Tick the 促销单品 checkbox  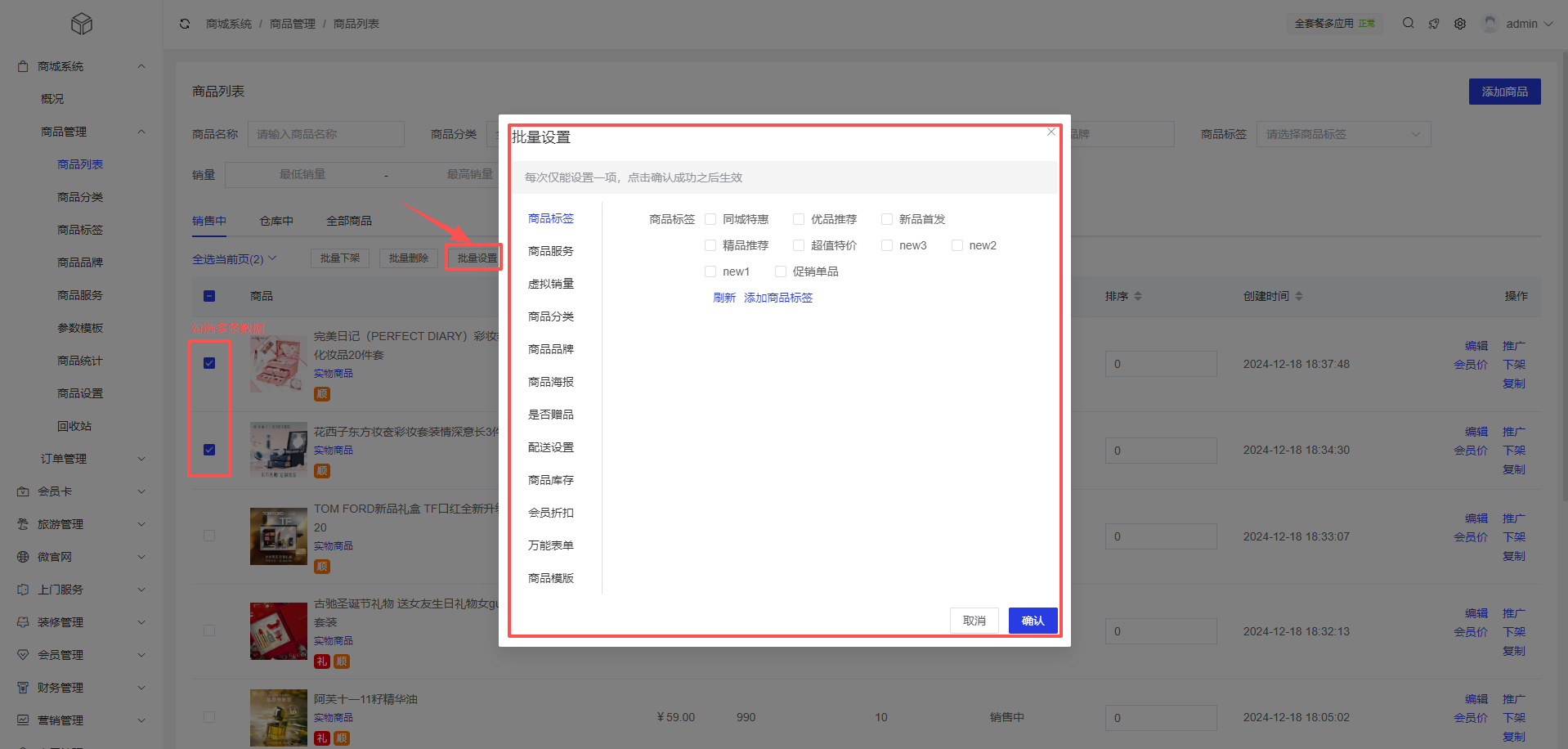[x=781, y=271]
